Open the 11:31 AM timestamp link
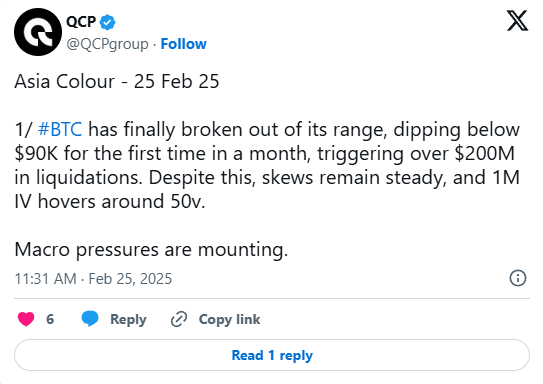The image size is (543, 384). click(x=45, y=279)
